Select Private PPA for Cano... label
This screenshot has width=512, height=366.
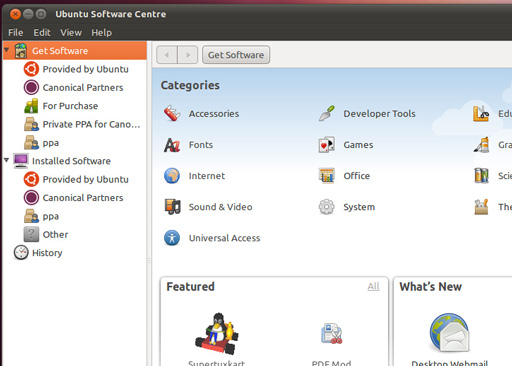tap(91, 124)
